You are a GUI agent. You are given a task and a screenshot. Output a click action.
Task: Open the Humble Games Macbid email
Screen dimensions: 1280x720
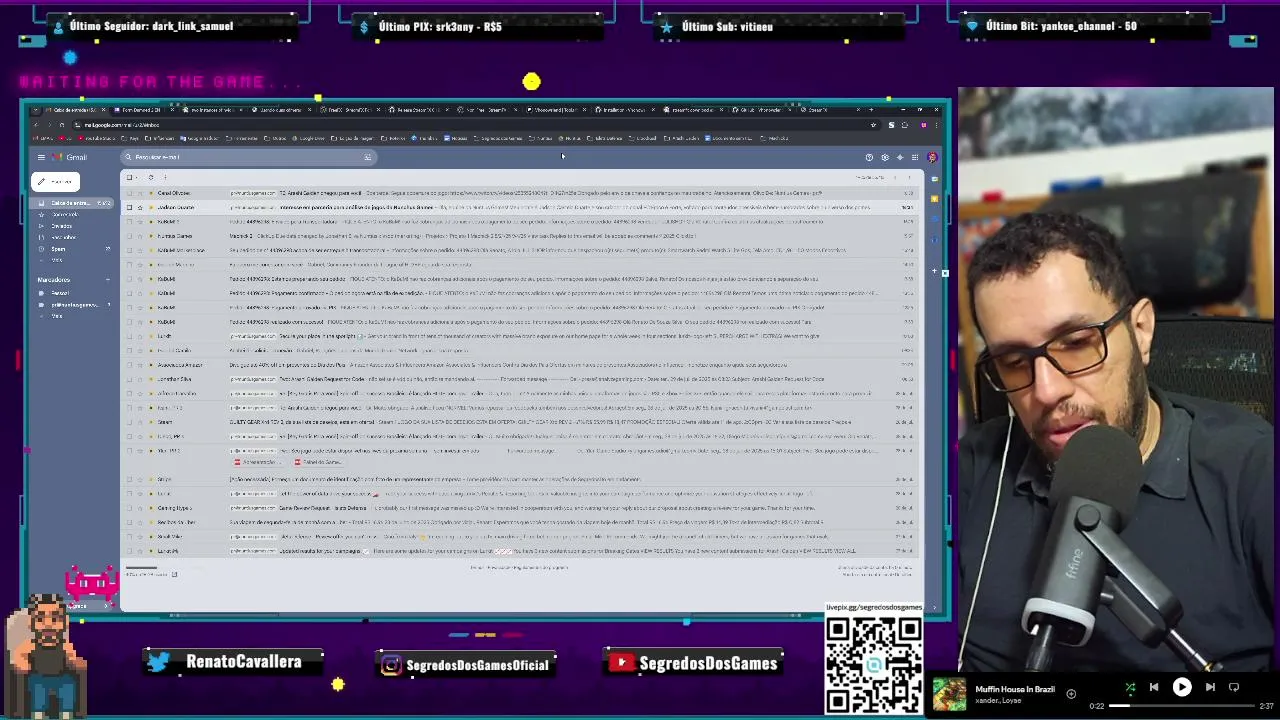pyautogui.click(x=520, y=236)
